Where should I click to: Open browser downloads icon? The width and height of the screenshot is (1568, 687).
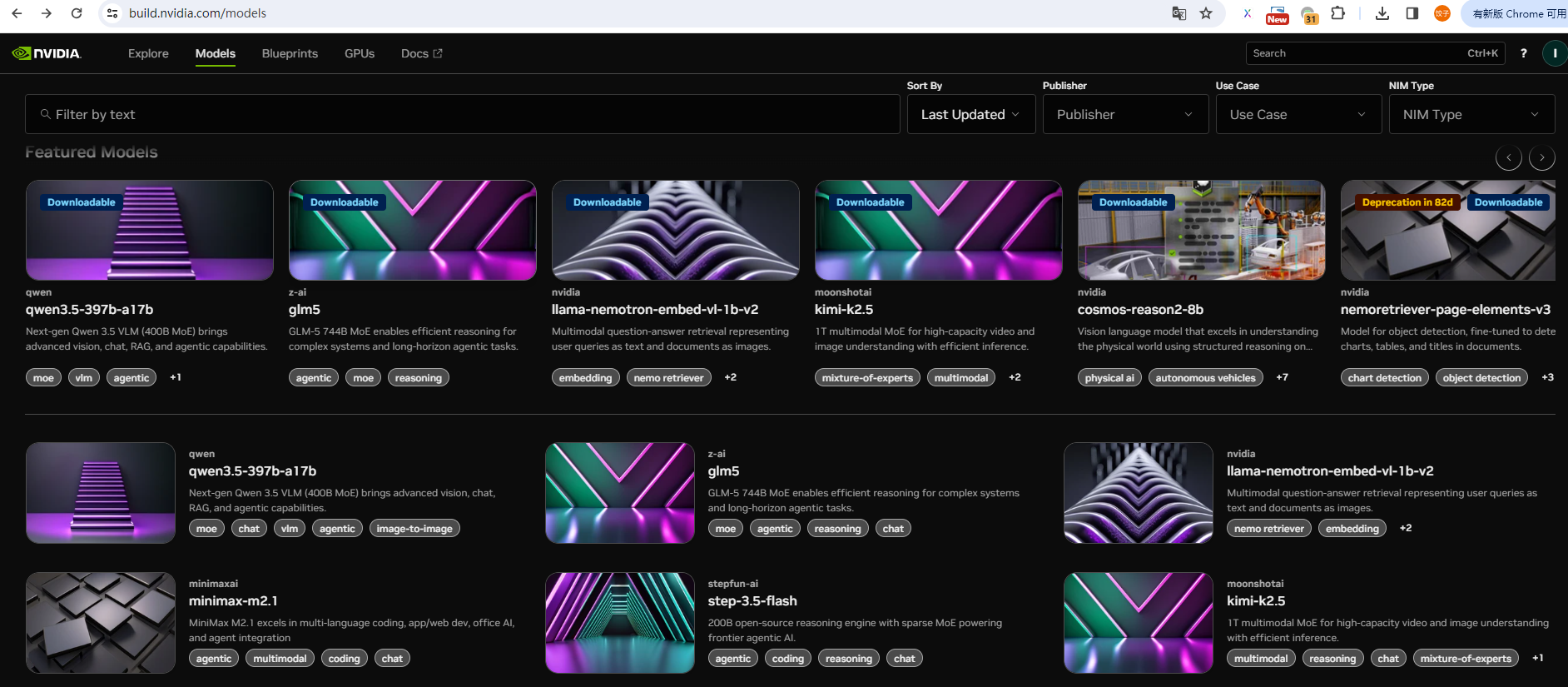point(1382,13)
